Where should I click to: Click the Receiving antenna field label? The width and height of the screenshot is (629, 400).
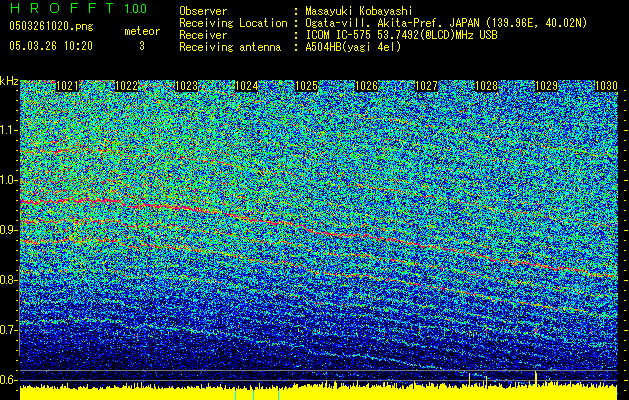point(230,47)
